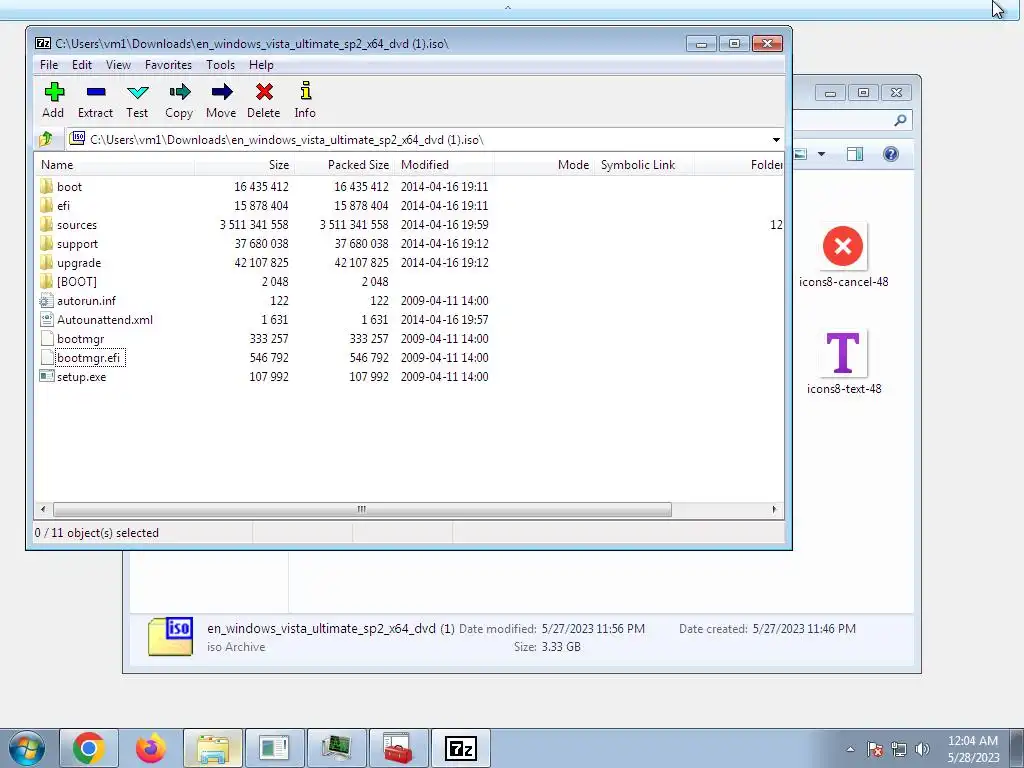The width and height of the screenshot is (1024, 768).
Task: Click the green Add toolbar icon
Action: (x=54, y=91)
